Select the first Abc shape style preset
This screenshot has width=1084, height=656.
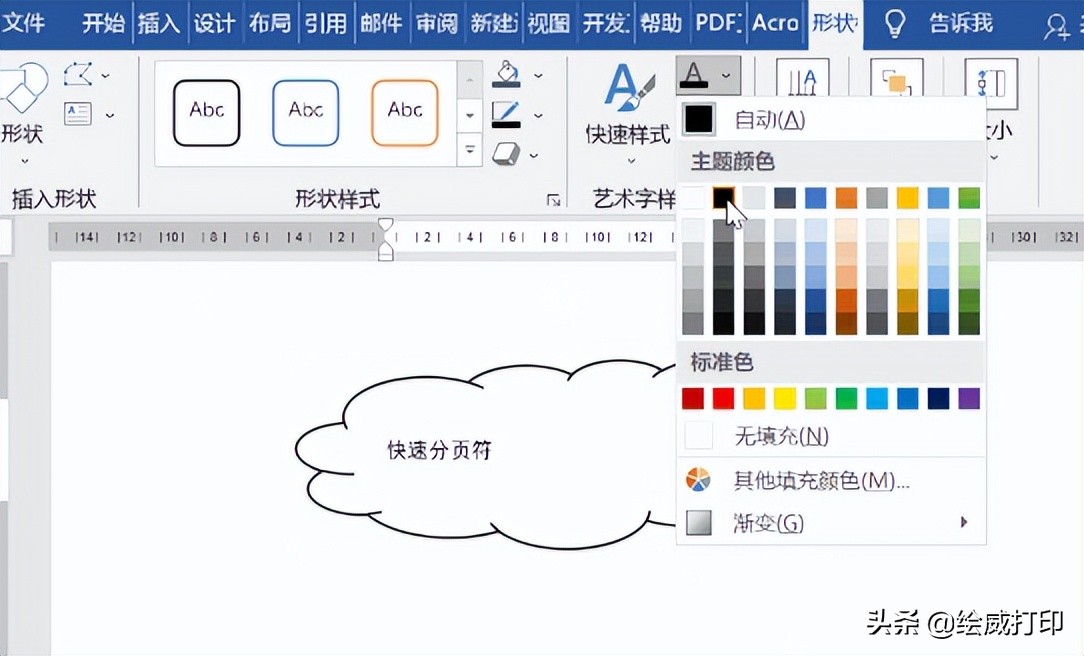(x=206, y=112)
